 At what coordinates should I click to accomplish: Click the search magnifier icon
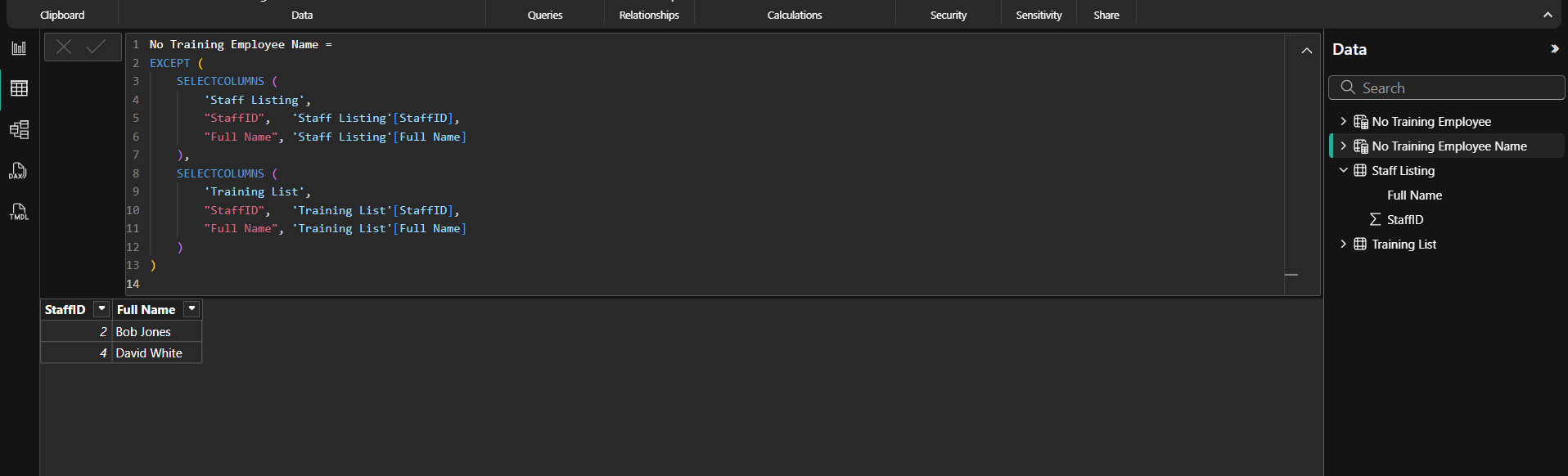(x=1347, y=87)
